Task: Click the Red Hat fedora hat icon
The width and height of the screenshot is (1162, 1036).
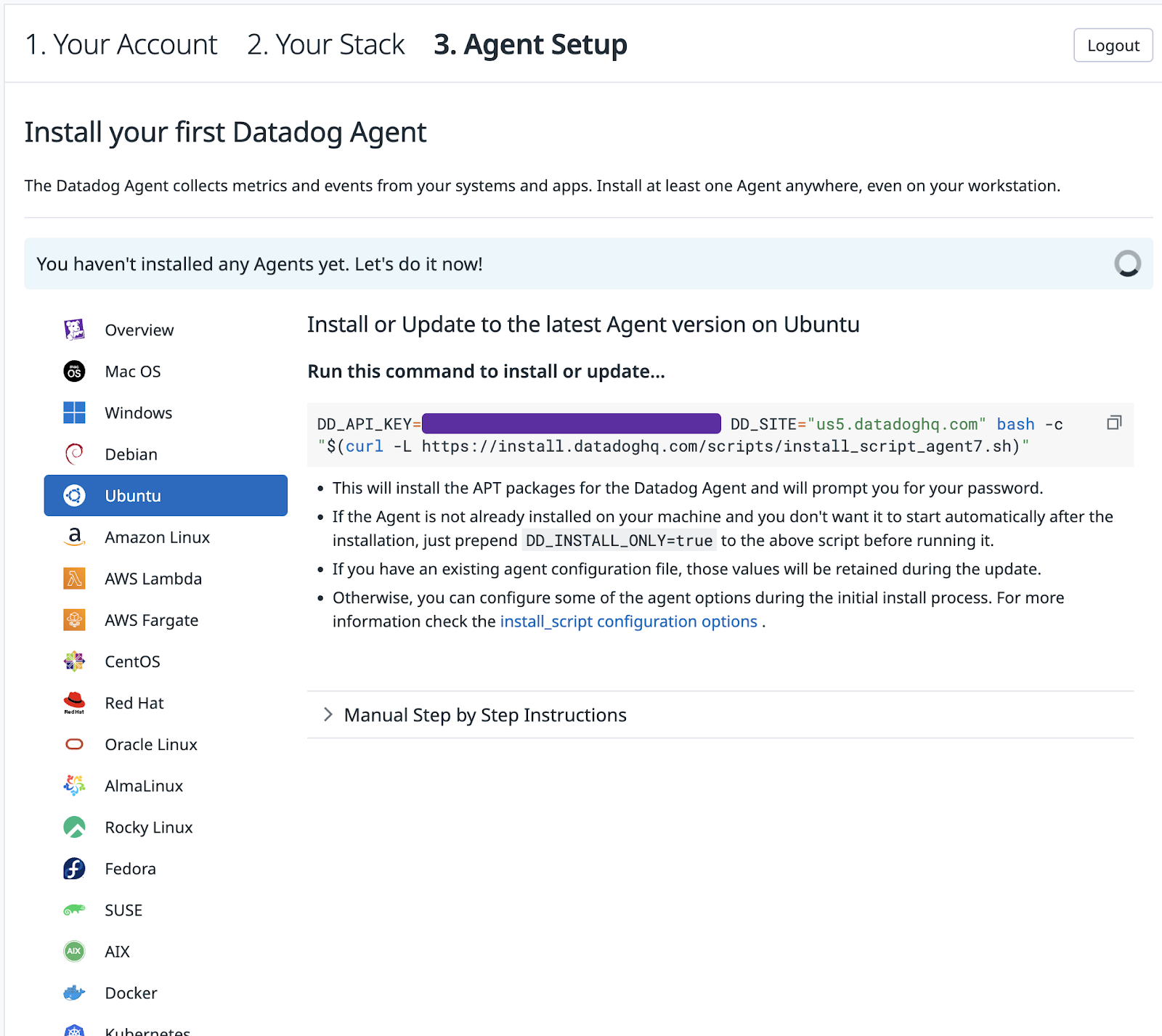Action: click(x=74, y=702)
